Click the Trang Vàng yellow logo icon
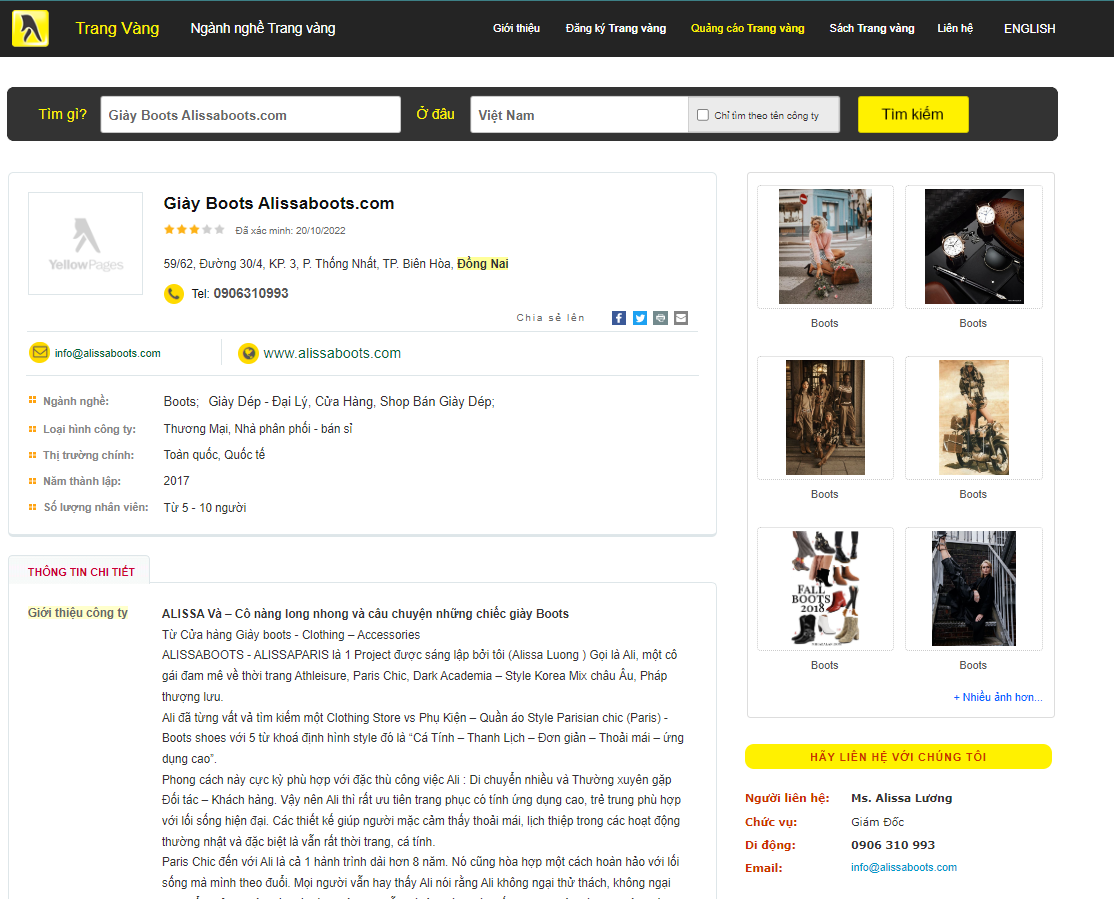The image size is (1114, 899). pyautogui.click(x=30, y=28)
